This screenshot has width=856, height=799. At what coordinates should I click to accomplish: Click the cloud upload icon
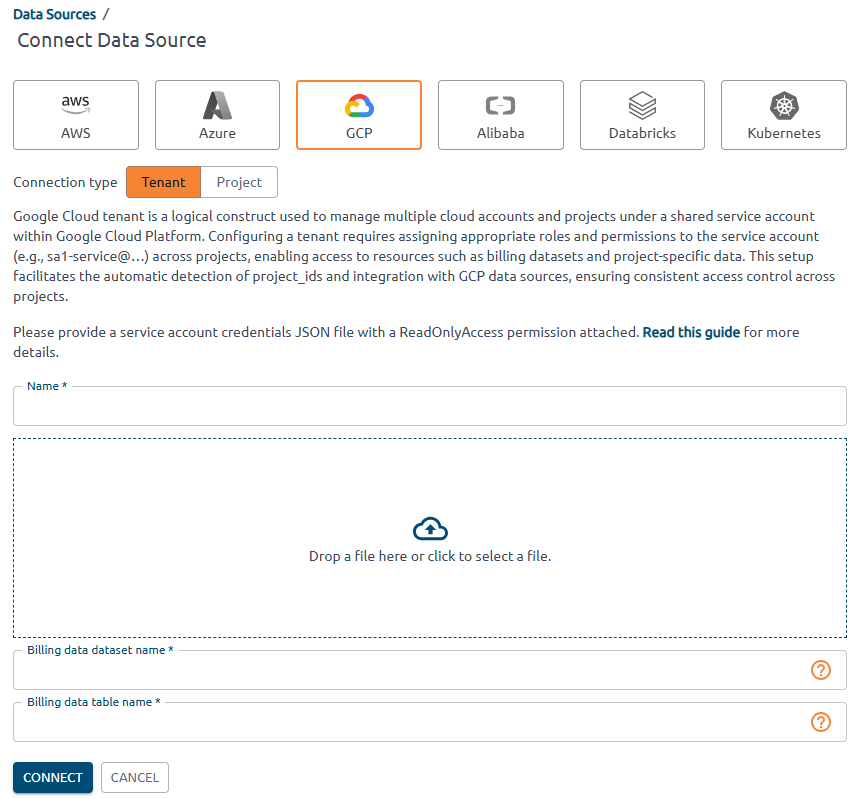(x=430, y=529)
